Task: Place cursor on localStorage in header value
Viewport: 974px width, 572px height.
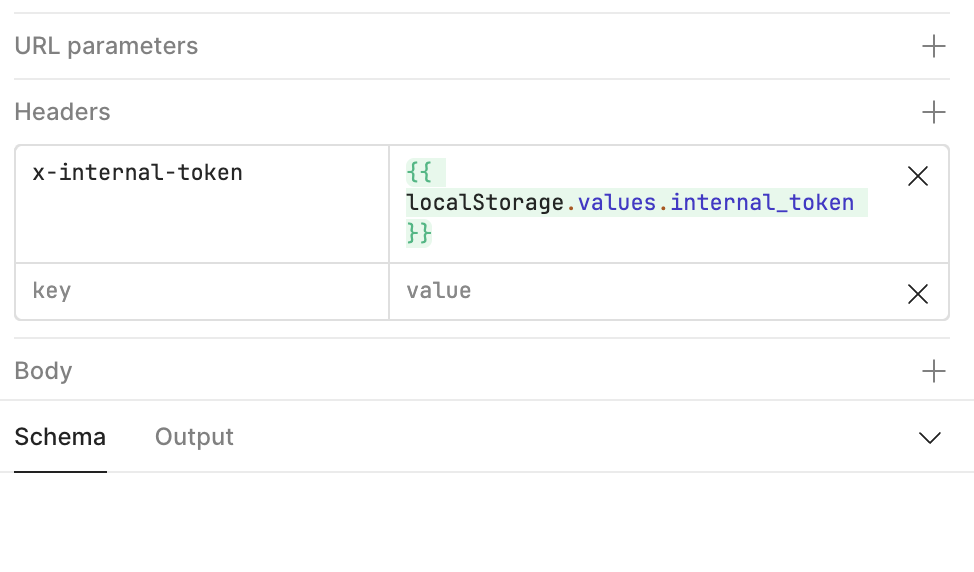Action: (485, 203)
